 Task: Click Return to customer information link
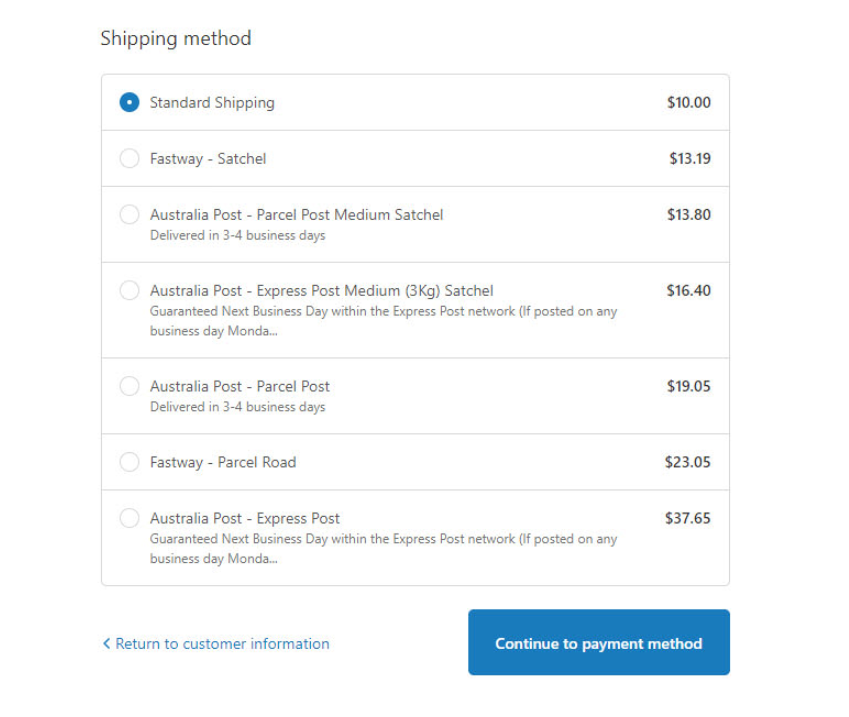[222, 644]
